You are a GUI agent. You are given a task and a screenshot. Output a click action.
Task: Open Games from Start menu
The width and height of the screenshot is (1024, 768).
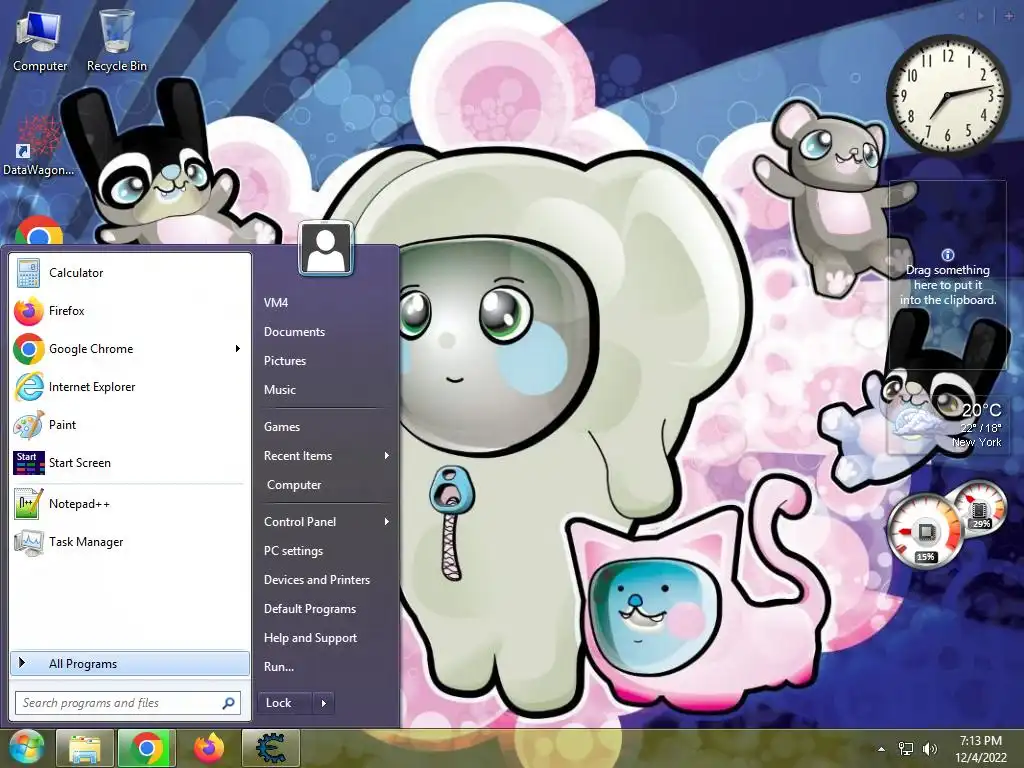click(282, 426)
